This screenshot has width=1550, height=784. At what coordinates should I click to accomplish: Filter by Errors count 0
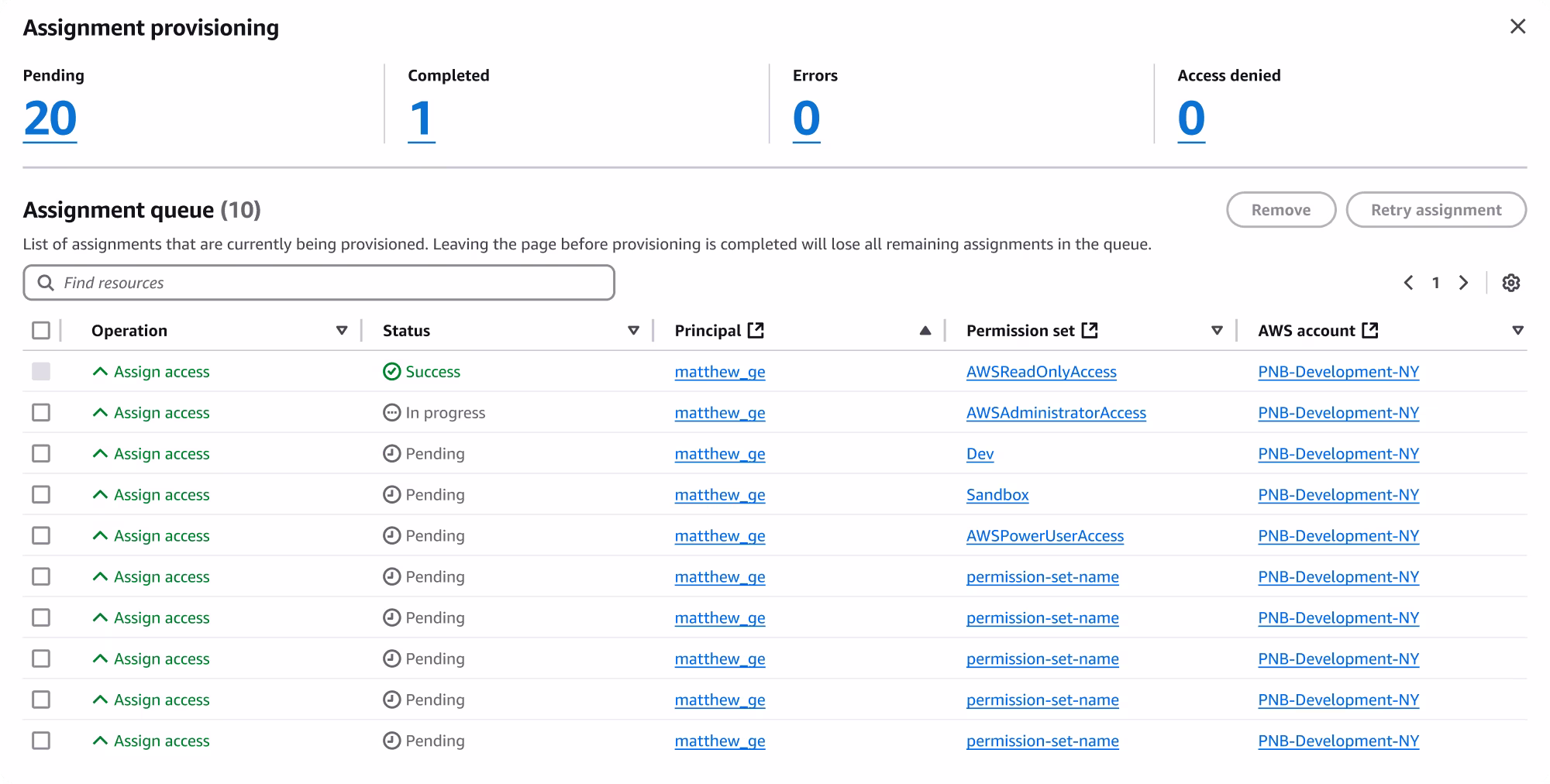[806, 119]
